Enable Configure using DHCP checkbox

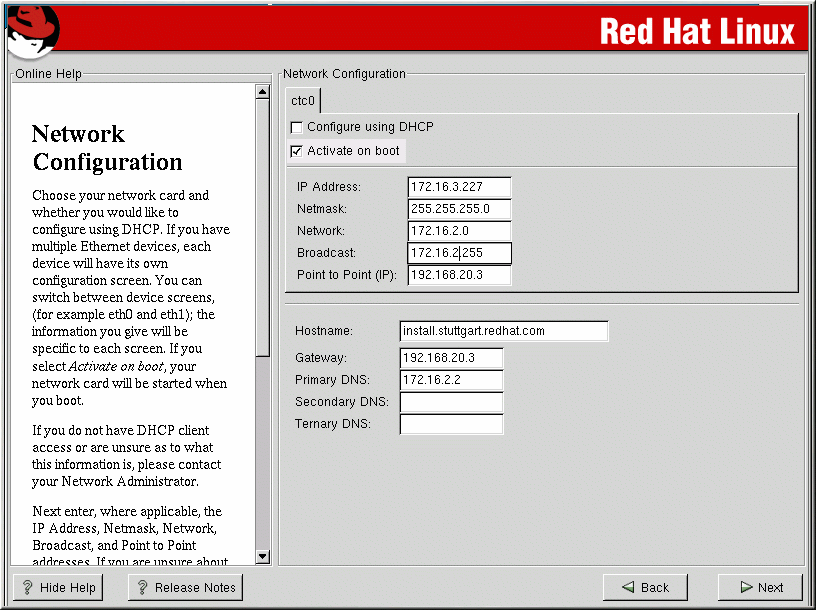tap(297, 128)
